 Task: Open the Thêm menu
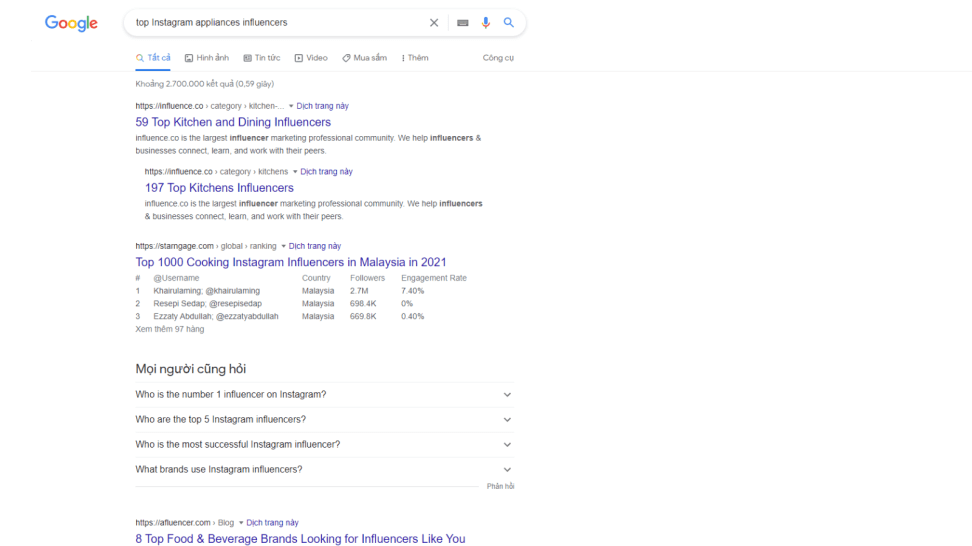pos(415,58)
